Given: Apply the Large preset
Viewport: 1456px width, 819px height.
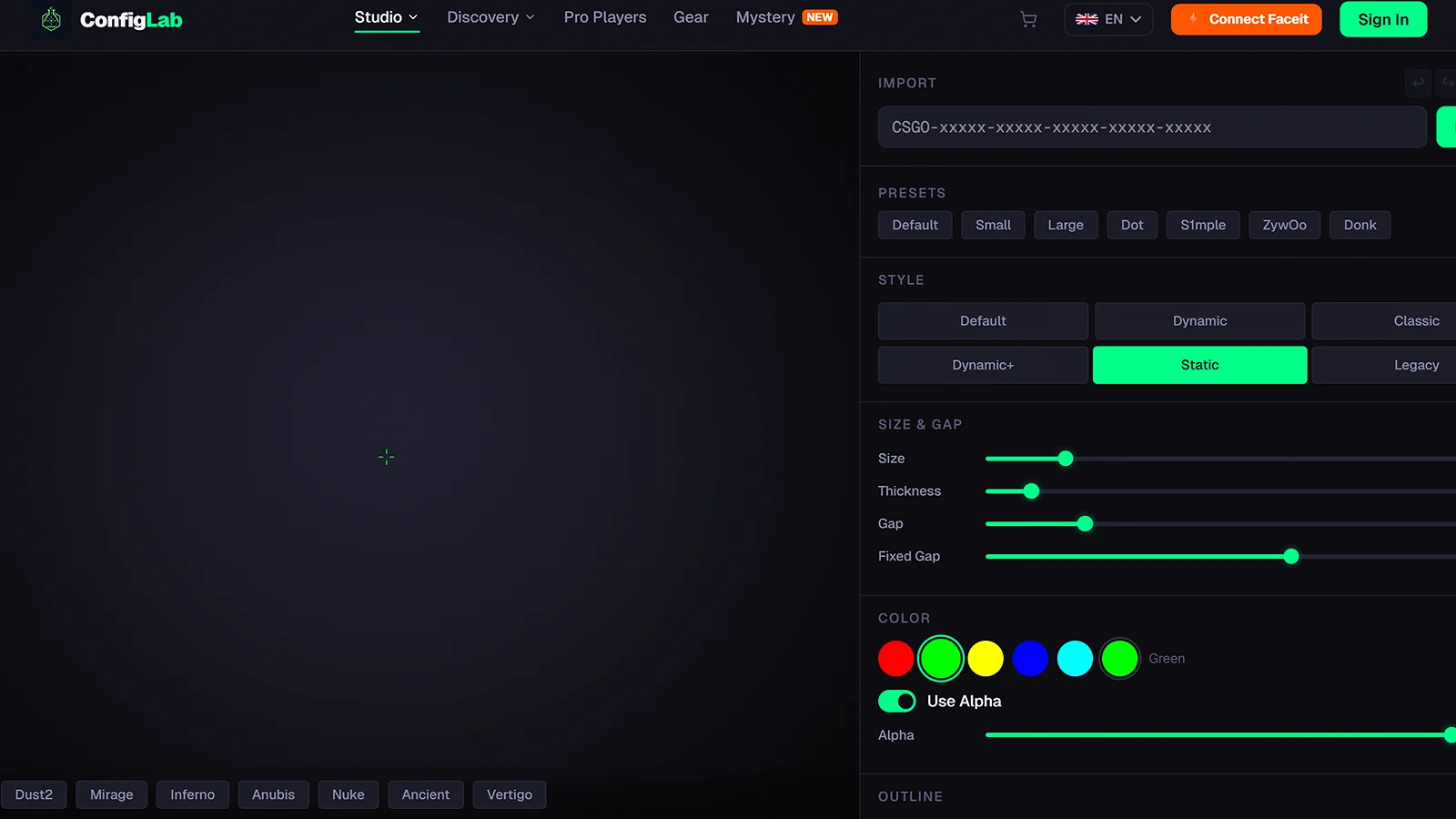Looking at the screenshot, I should coord(1066,225).
